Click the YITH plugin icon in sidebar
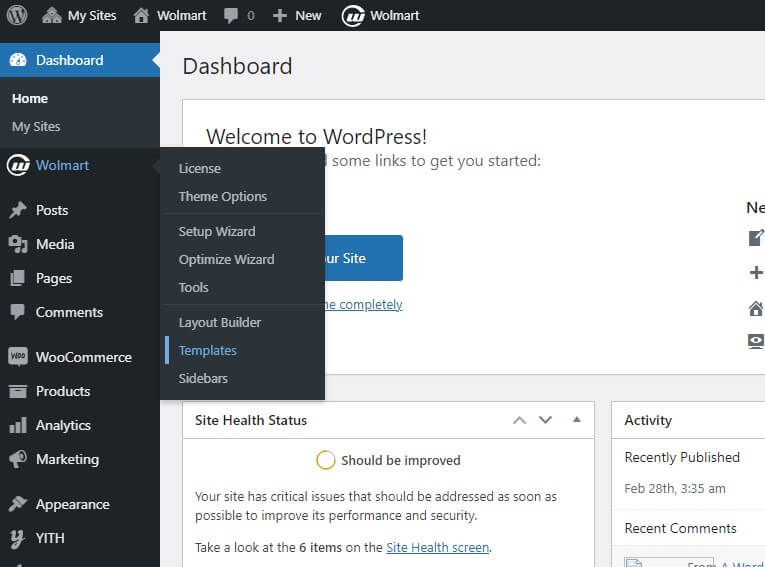Viewport: 765px width, 567px height. coord(17,538)
